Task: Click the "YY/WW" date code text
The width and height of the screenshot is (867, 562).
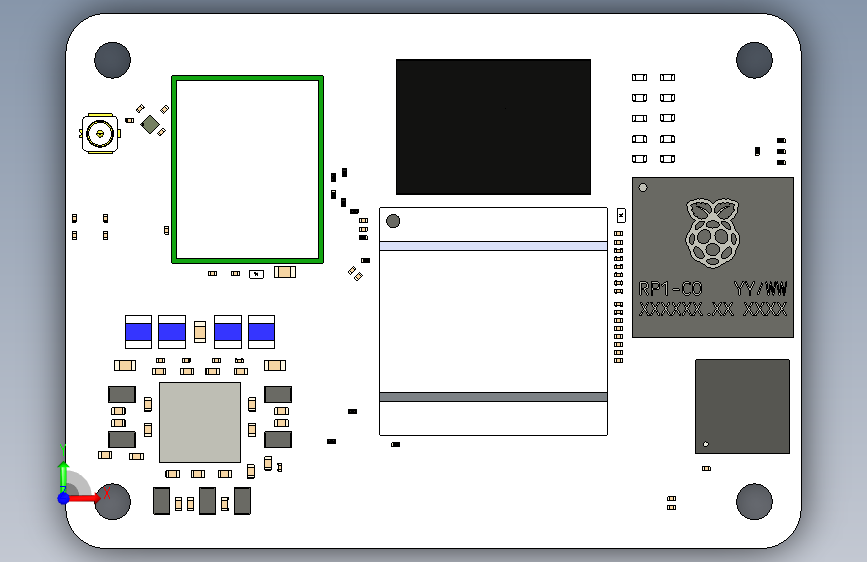Action: pos(760,289)
